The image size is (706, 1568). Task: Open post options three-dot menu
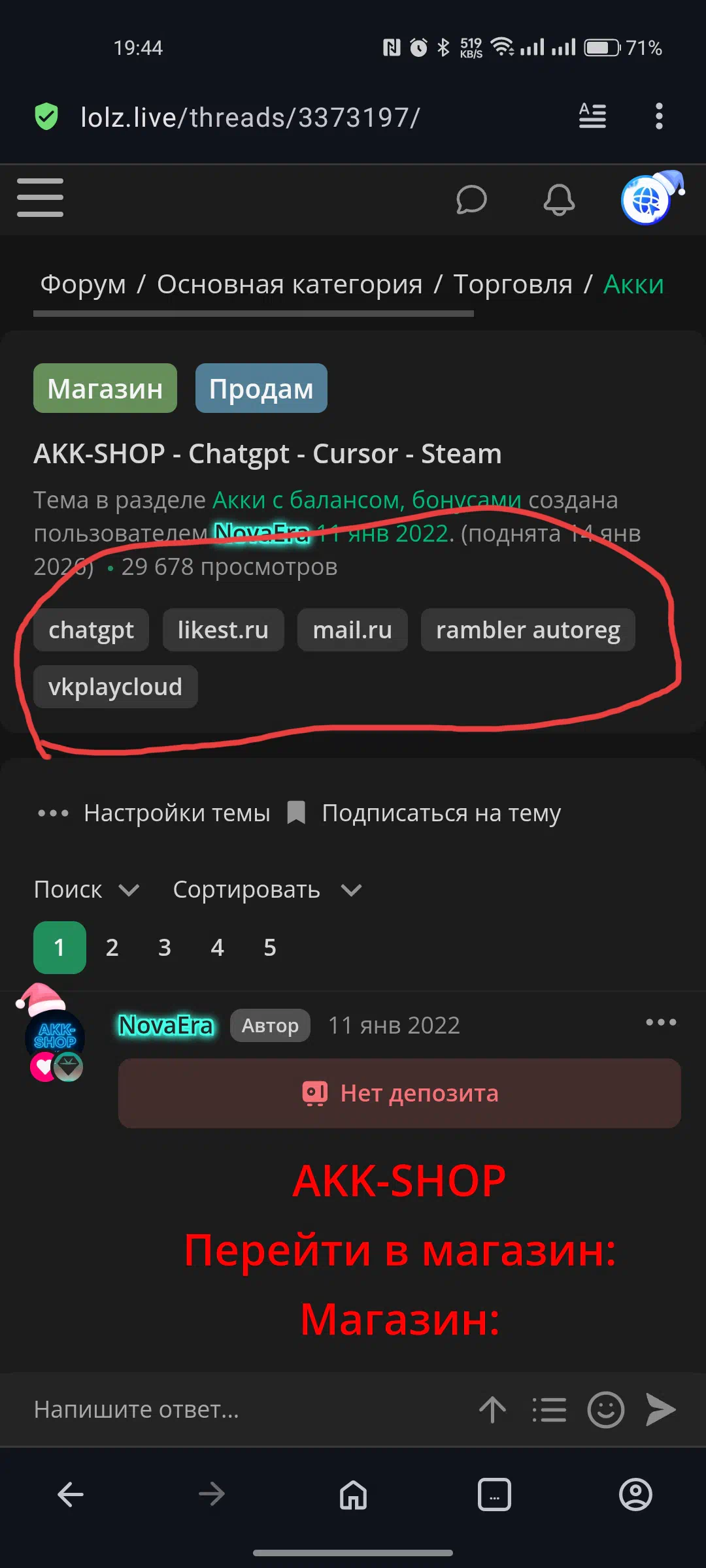coord(661,1022)
